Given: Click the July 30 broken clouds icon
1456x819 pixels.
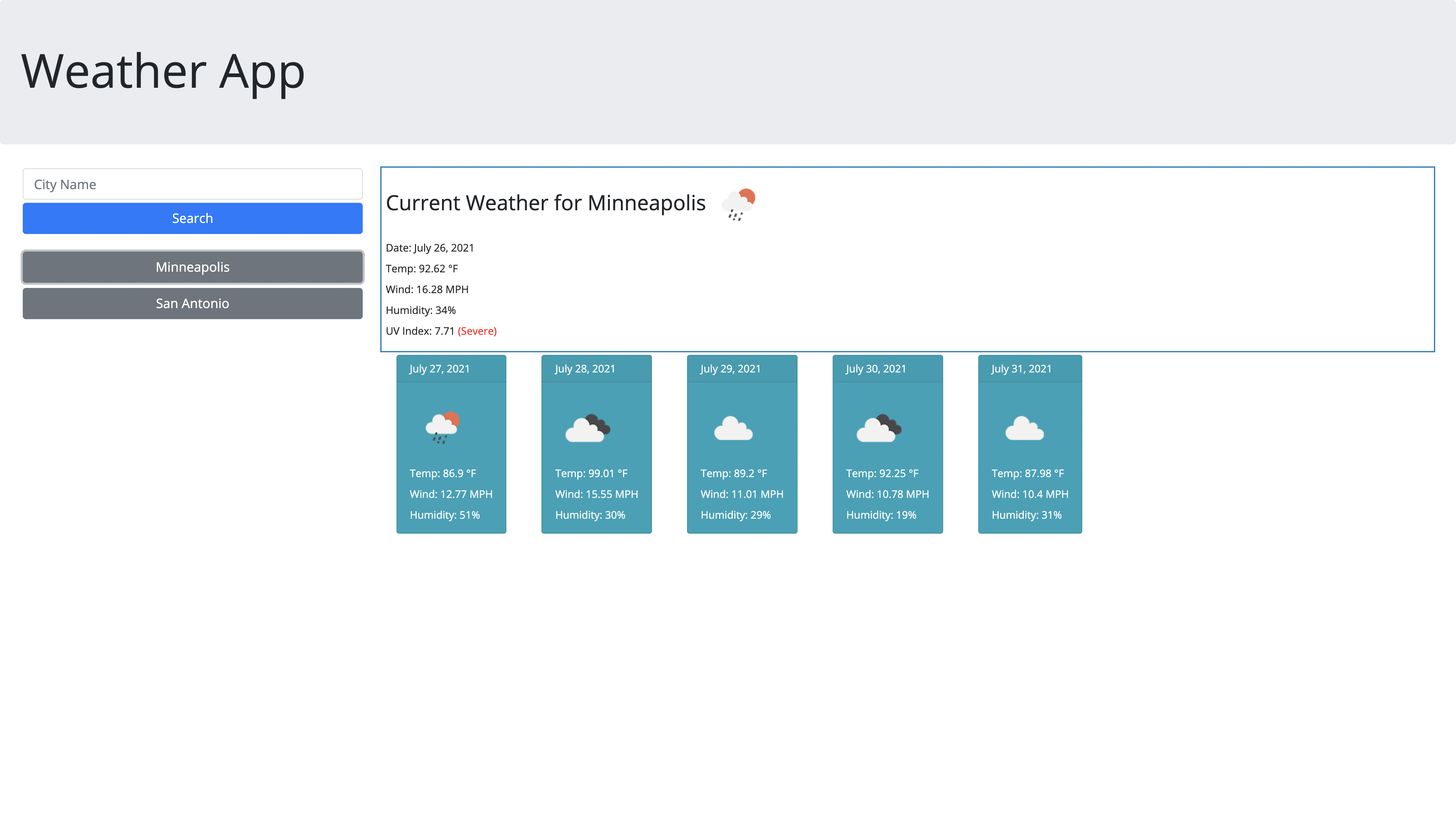Looking at the screenshot, I should point(879,428).
